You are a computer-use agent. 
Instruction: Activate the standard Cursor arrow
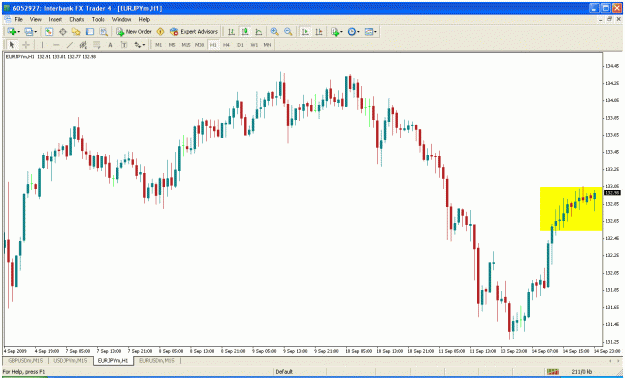[12, 45]
